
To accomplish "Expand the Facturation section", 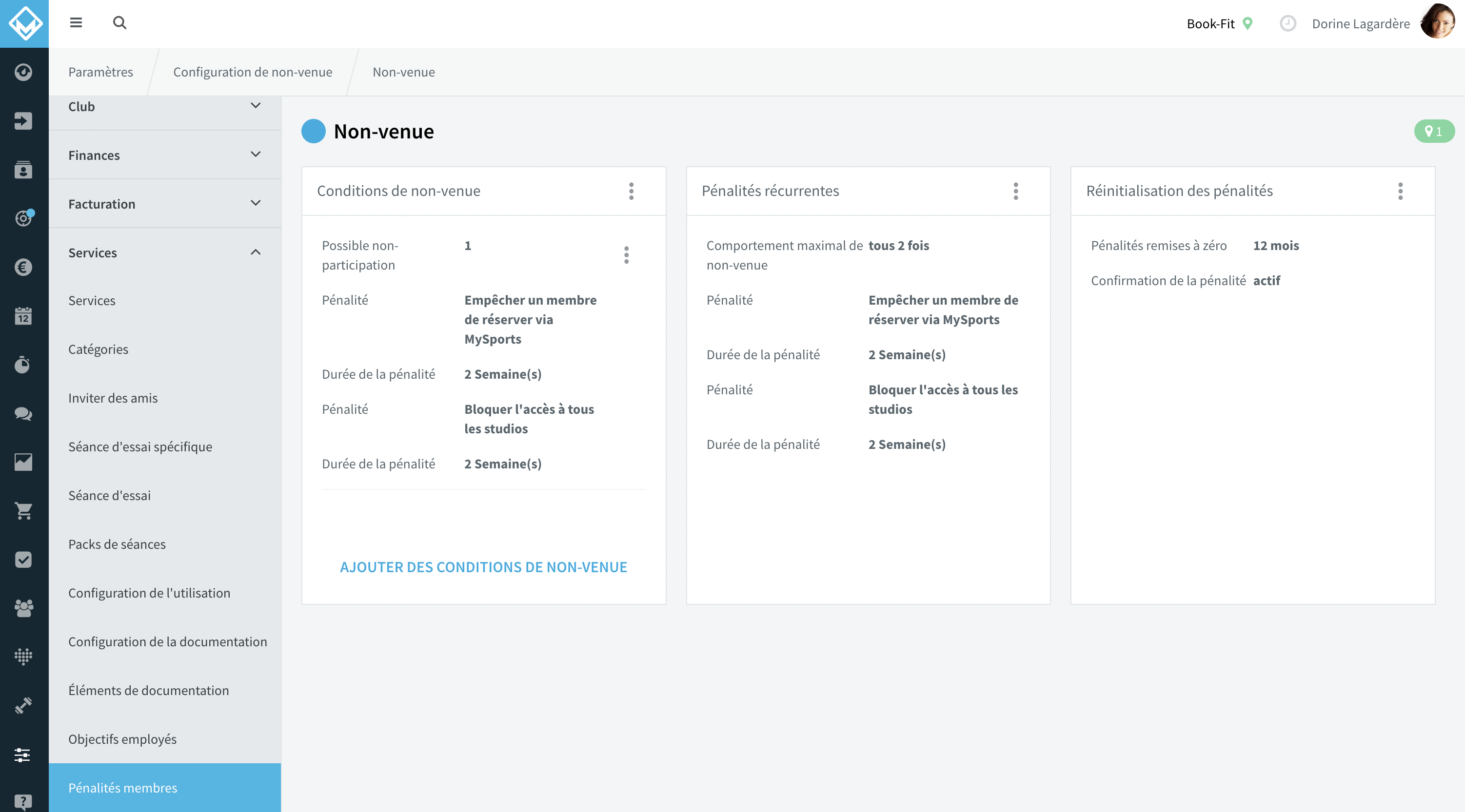I will click(165, 204).
